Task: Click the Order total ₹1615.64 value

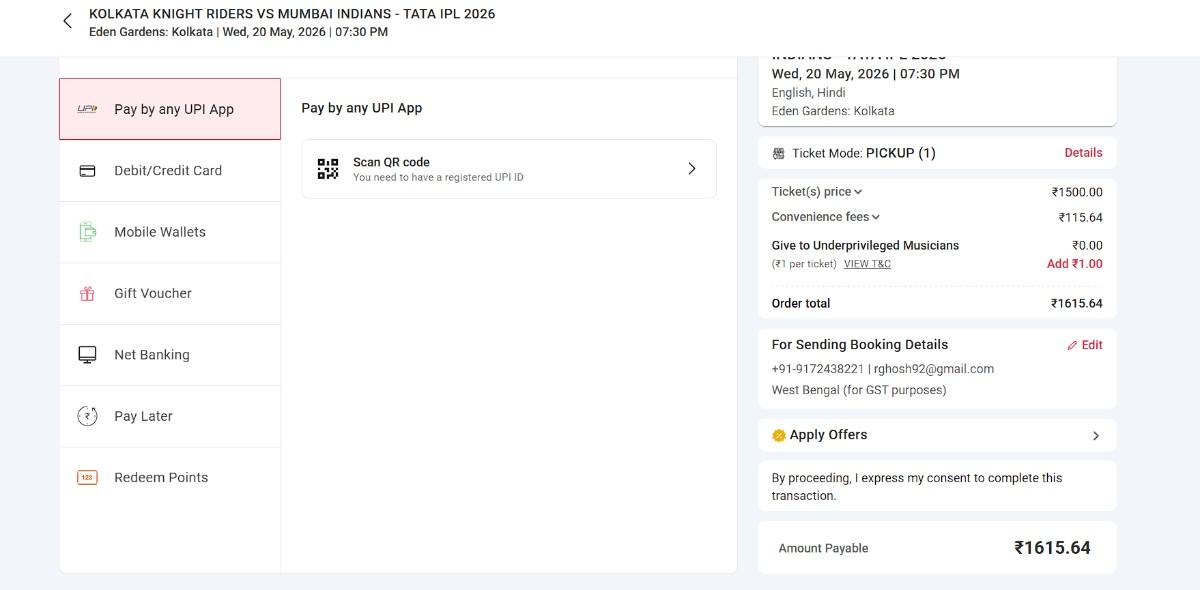Action: click(1077, 304)
